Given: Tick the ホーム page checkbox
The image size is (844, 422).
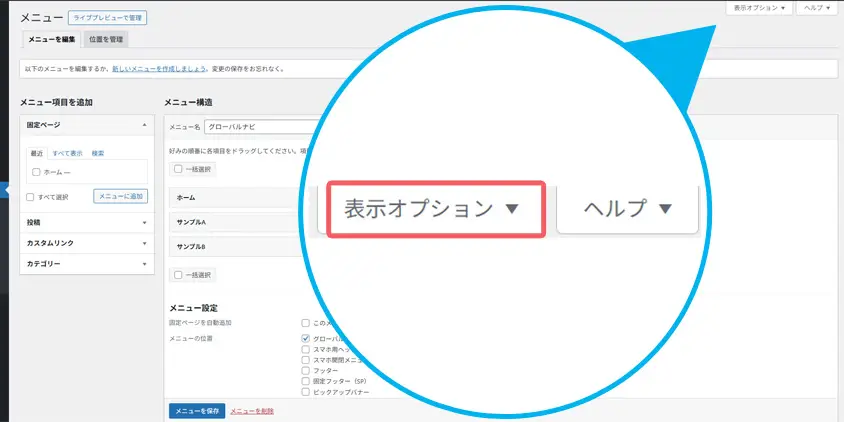Looking at the screenshot, I should pyautogui.click(x=36, y=172).
